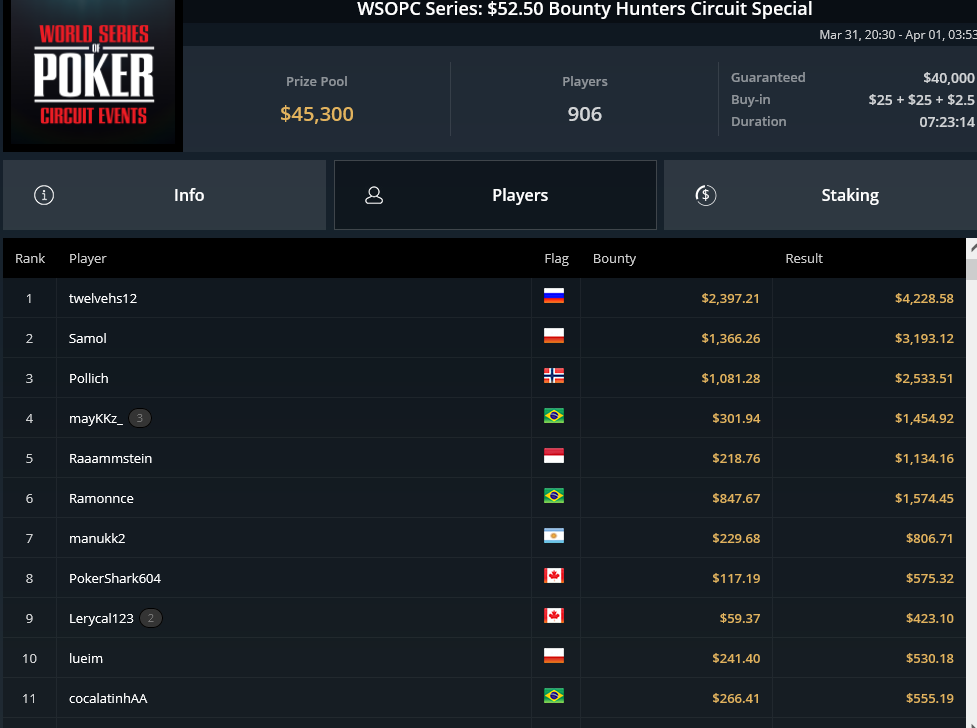This screenshot has width=977, height=728.
Task: Select the Players tab
Action: pos(495,195)
